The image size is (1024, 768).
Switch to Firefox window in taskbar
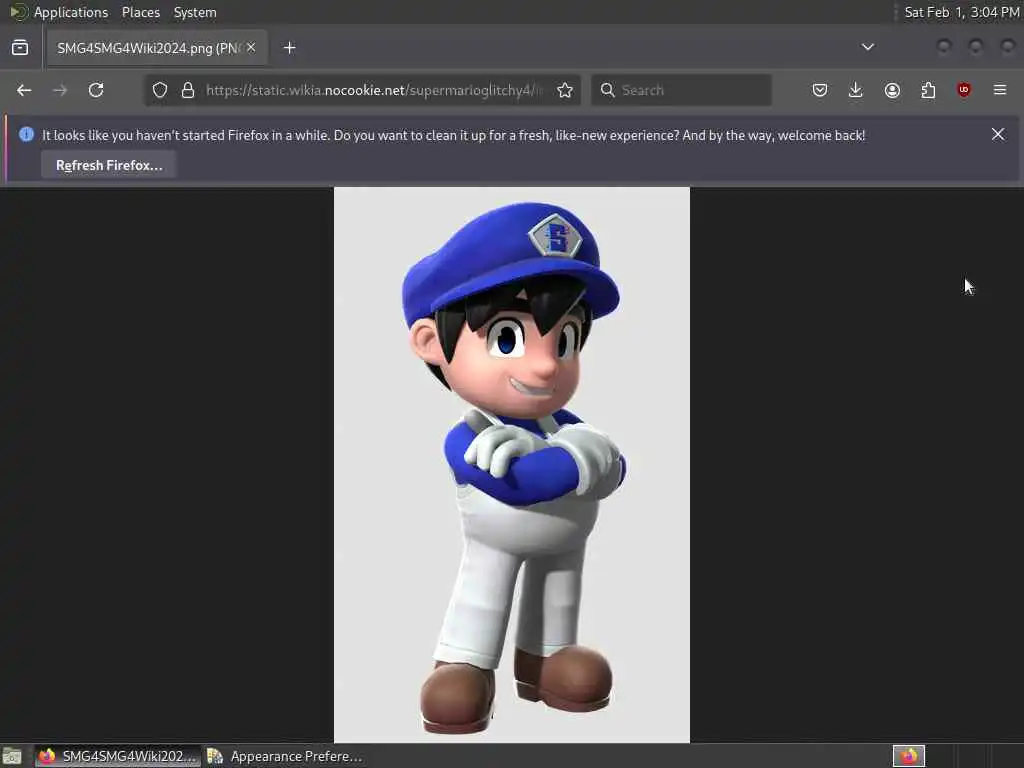click(118, 756)
